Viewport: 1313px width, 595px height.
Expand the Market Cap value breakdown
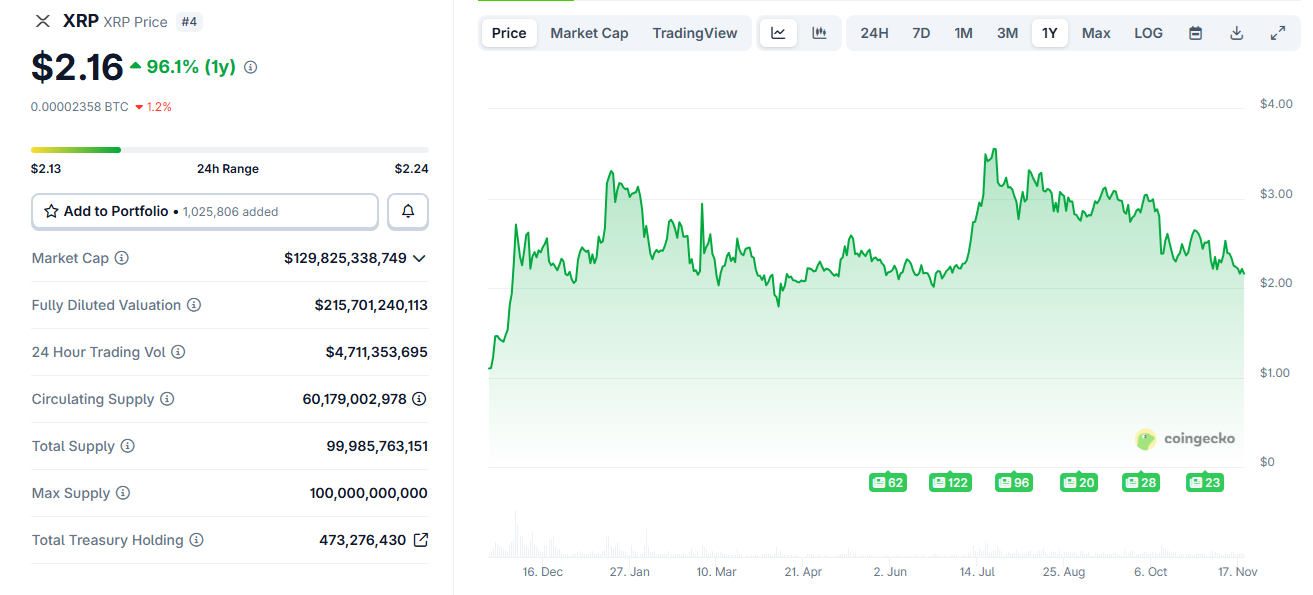419,258
